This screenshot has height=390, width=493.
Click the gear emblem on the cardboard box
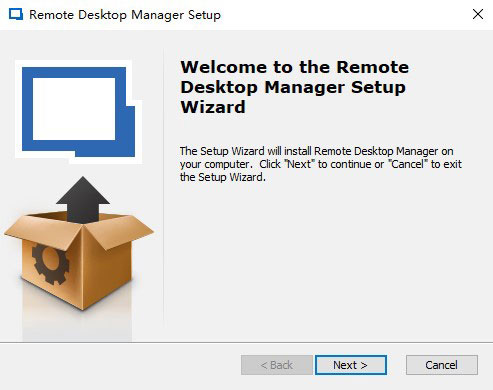click(x=50, y=264)
